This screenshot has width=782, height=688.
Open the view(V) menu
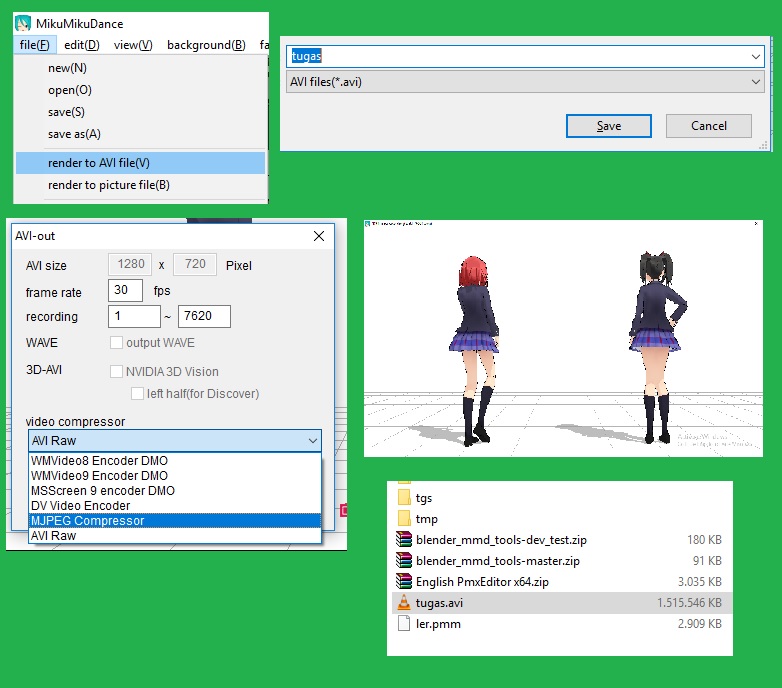coord(133,45)
